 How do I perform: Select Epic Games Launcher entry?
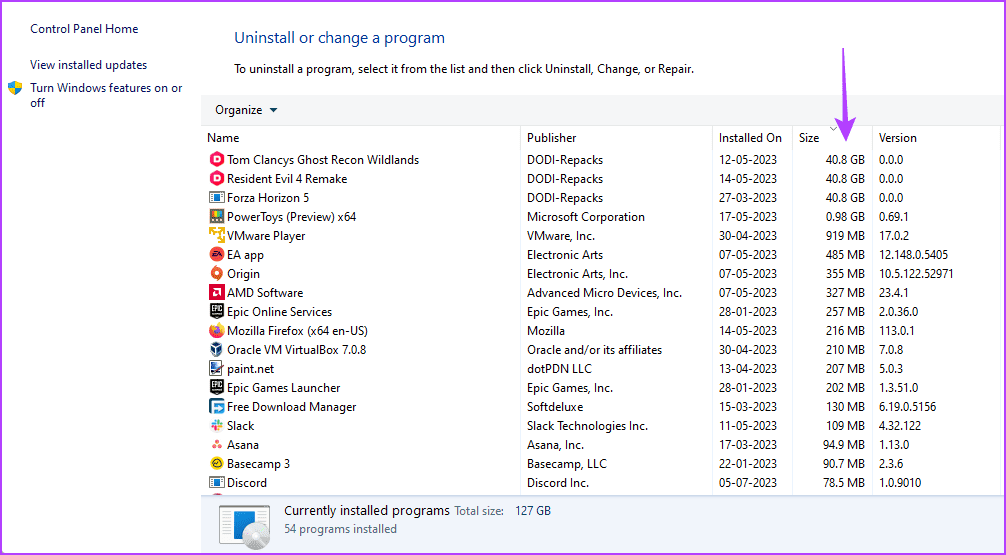(x=284, y=388)
